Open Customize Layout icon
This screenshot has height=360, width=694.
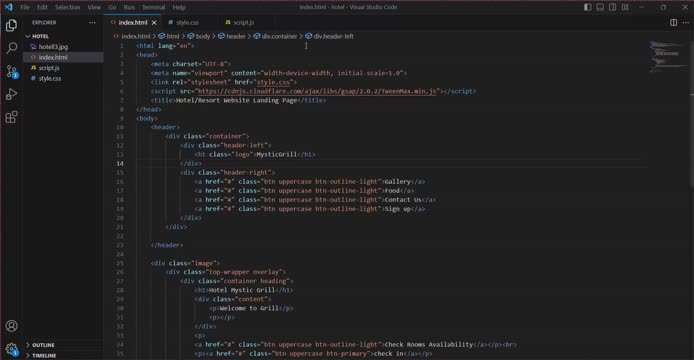tap(625, 7)
